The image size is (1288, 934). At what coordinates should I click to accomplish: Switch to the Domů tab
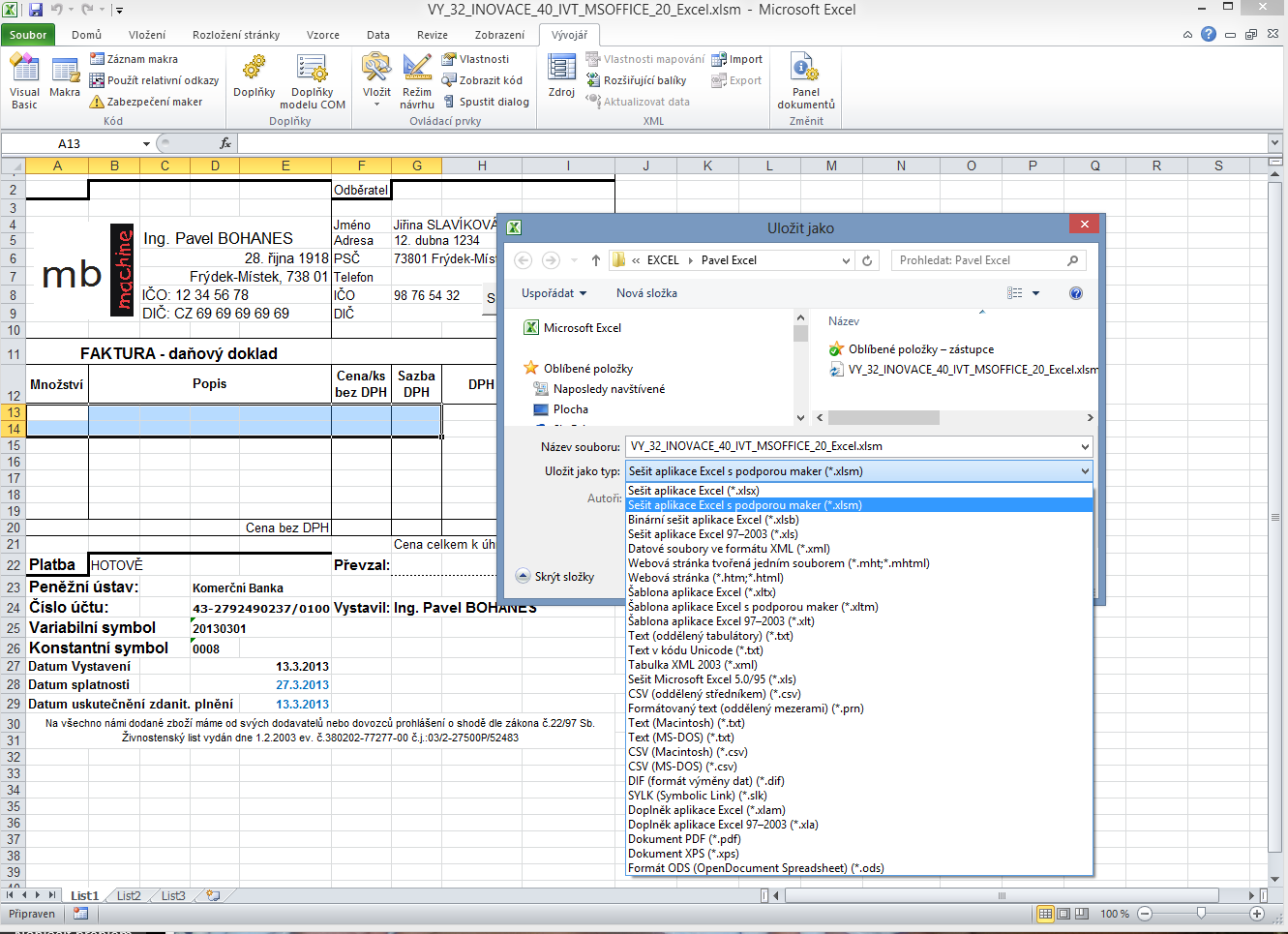(86, 35)
